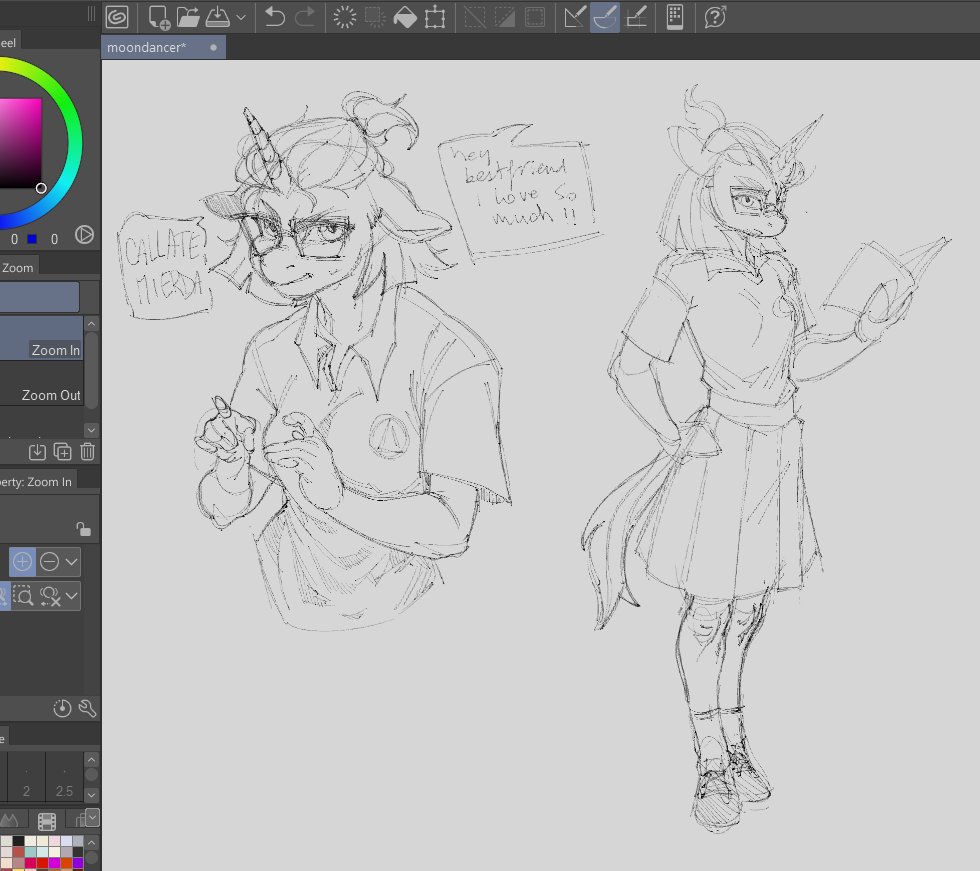The image size is (980, 871).
Task: Open the smartphone connection icon
Action: pyautogui.click(x=675, y=17)
